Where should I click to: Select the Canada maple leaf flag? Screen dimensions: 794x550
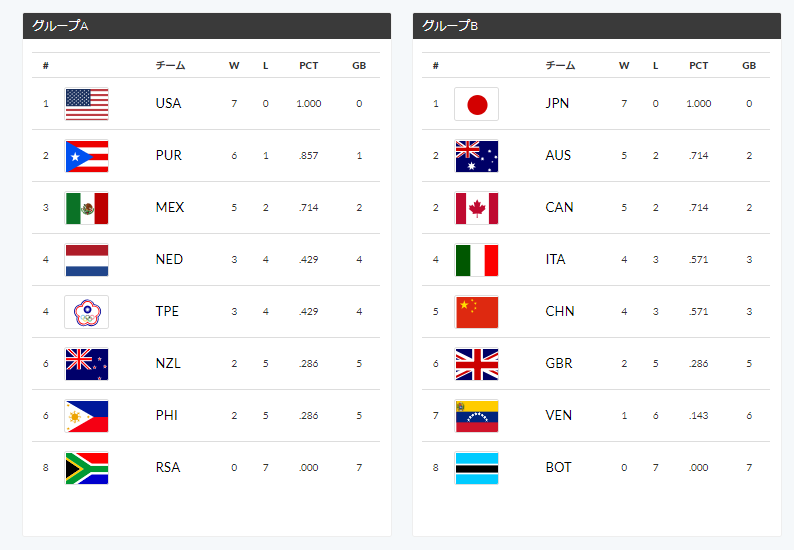pyautogui.click(x=477, y=208)
